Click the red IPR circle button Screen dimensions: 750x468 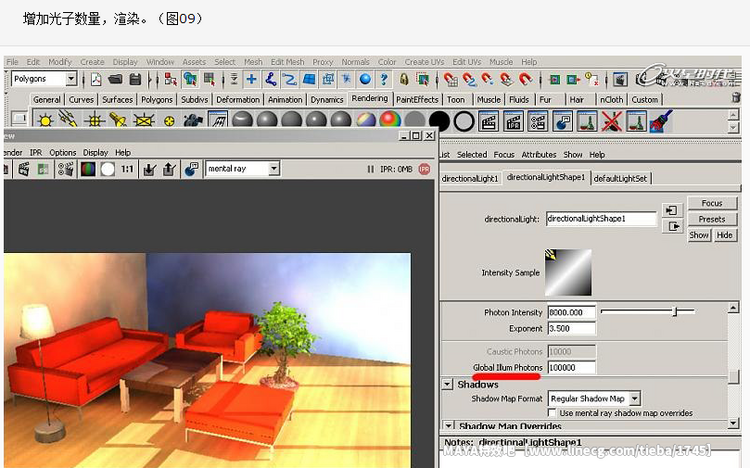coord(424,169)
